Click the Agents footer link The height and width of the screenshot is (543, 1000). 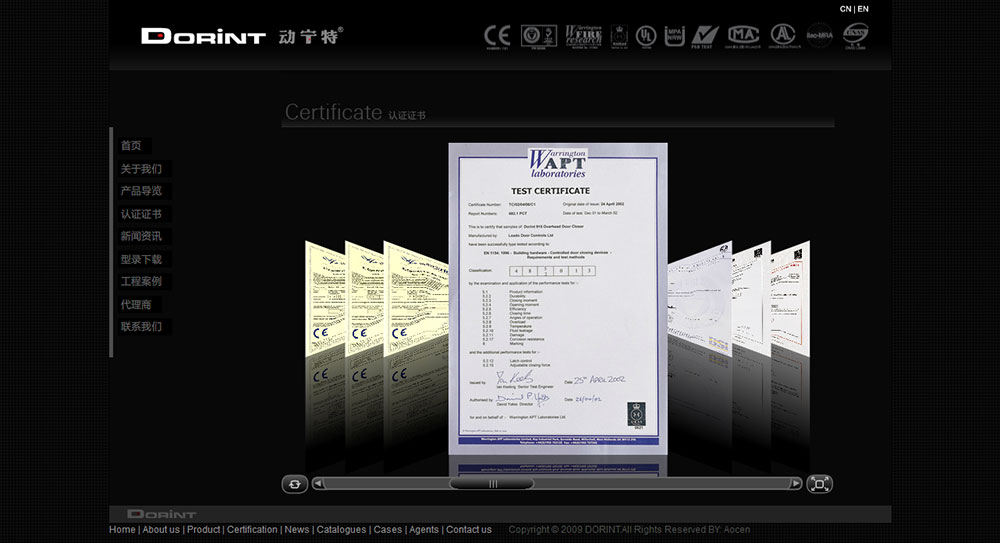[424, 530]
